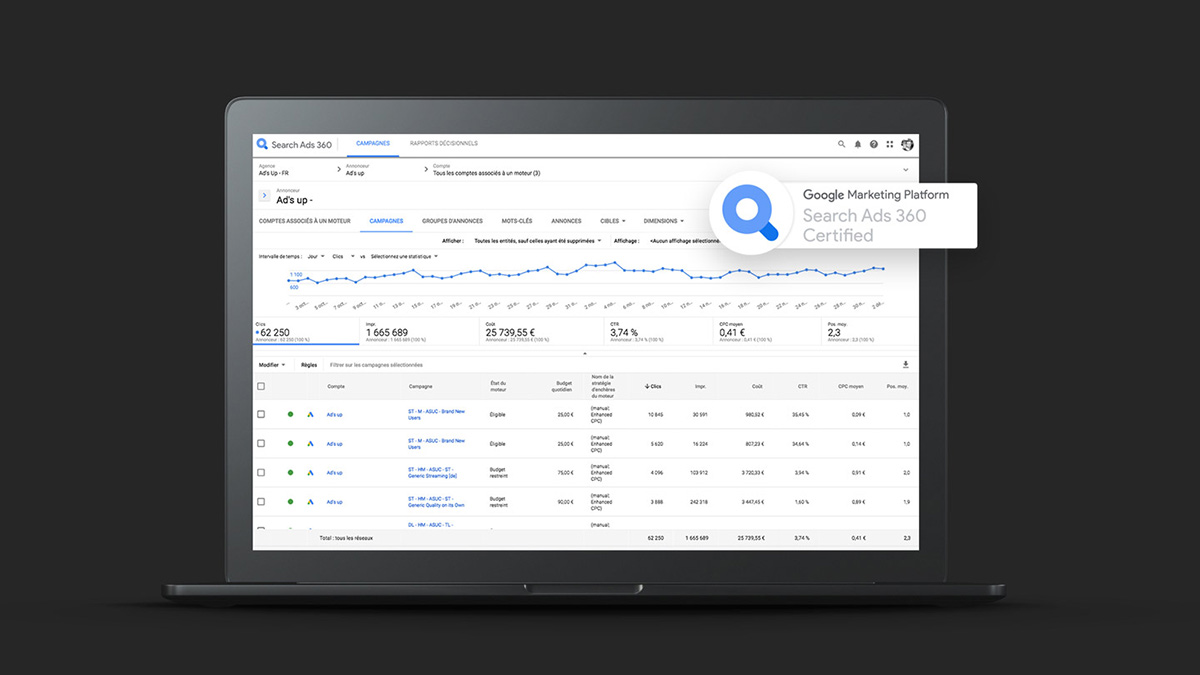This screenshot has width=1200, height=675.
Task: Click the Règles button
Action: click(x=309, y=365)
